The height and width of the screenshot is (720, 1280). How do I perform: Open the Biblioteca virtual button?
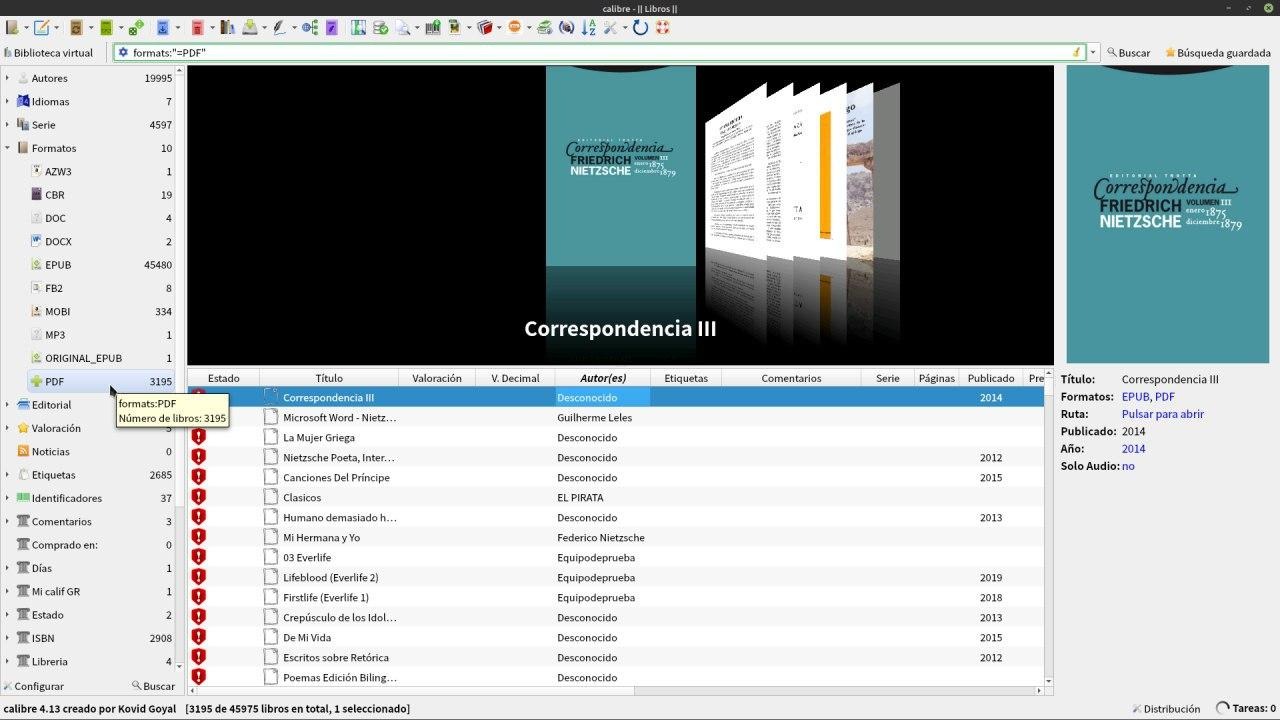click(x=49, y=52)
